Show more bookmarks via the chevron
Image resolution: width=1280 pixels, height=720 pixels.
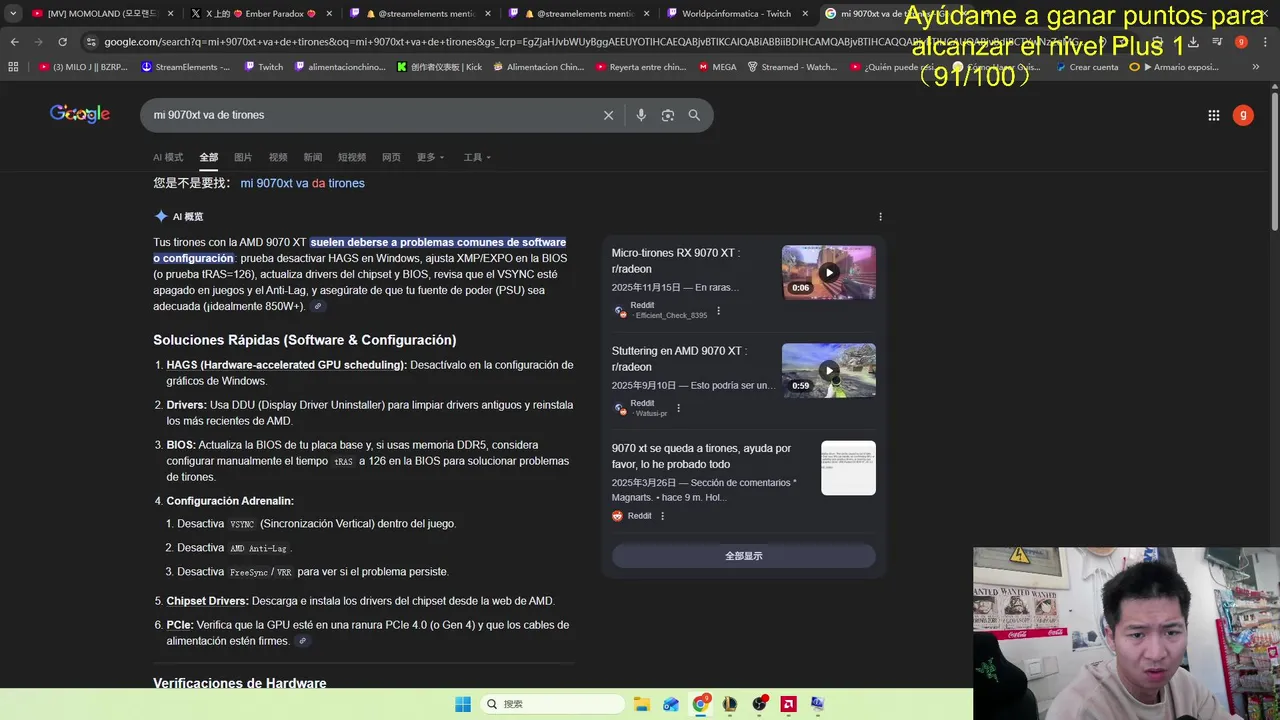(x=1256, y=67)
